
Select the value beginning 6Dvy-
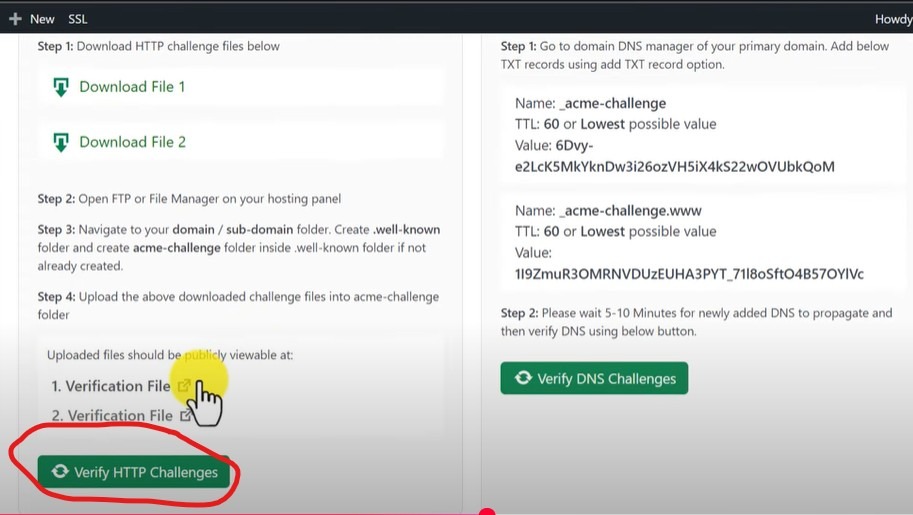click(675, 156)
